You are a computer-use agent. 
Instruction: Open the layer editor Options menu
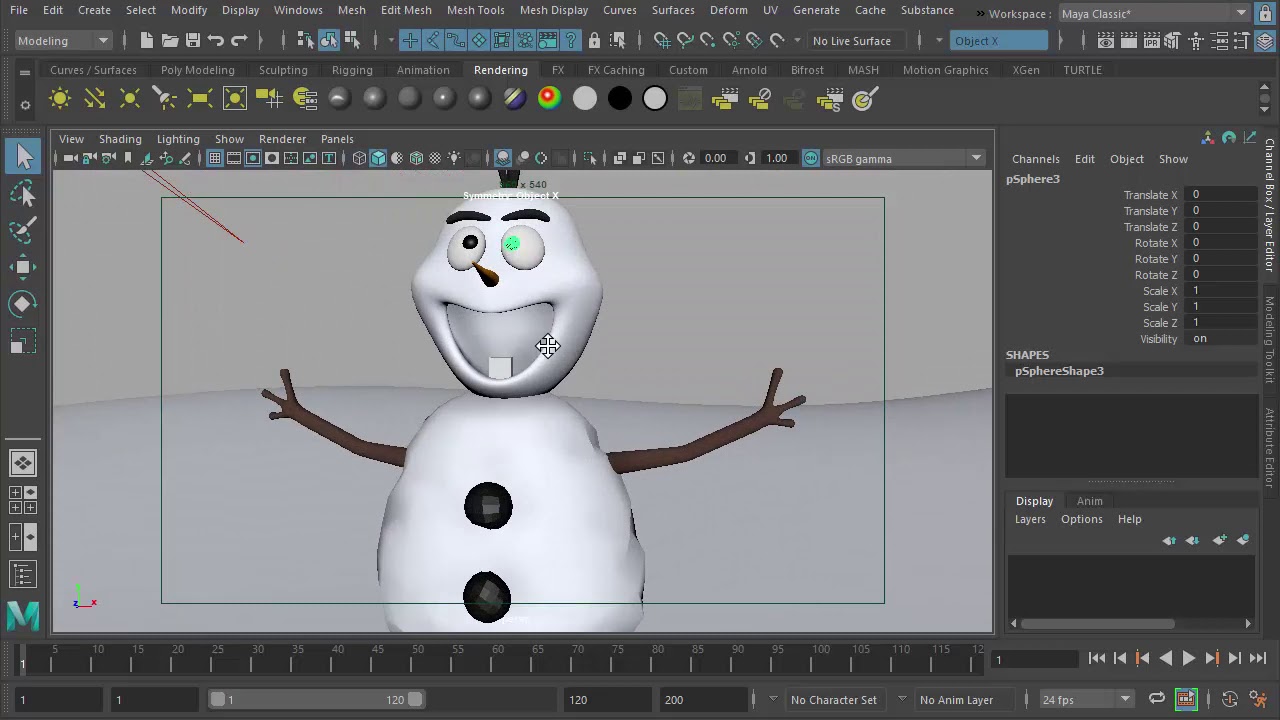pyautogui.click(x=1081, y=519)
